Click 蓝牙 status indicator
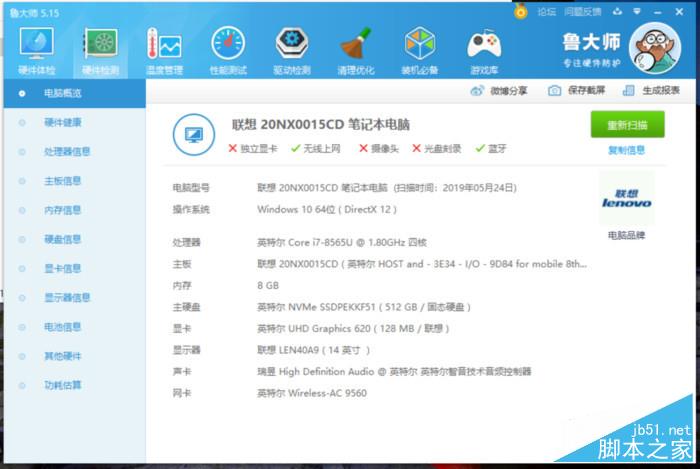Viewport: 700px width, 469px height. coord(491,149)
